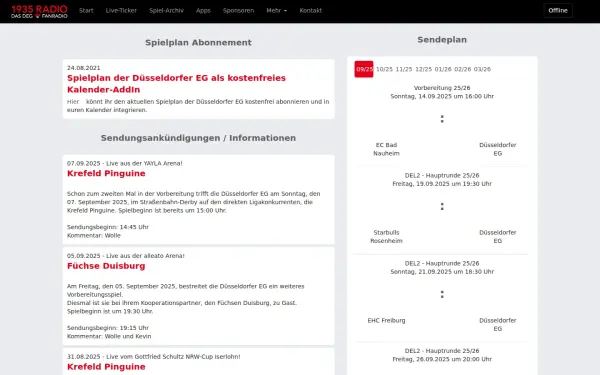The width and height of the screenshot is (600, 375).
Task: Click 'Kommentar: Wolle und Kevin' text
Action: click(109, 336)
